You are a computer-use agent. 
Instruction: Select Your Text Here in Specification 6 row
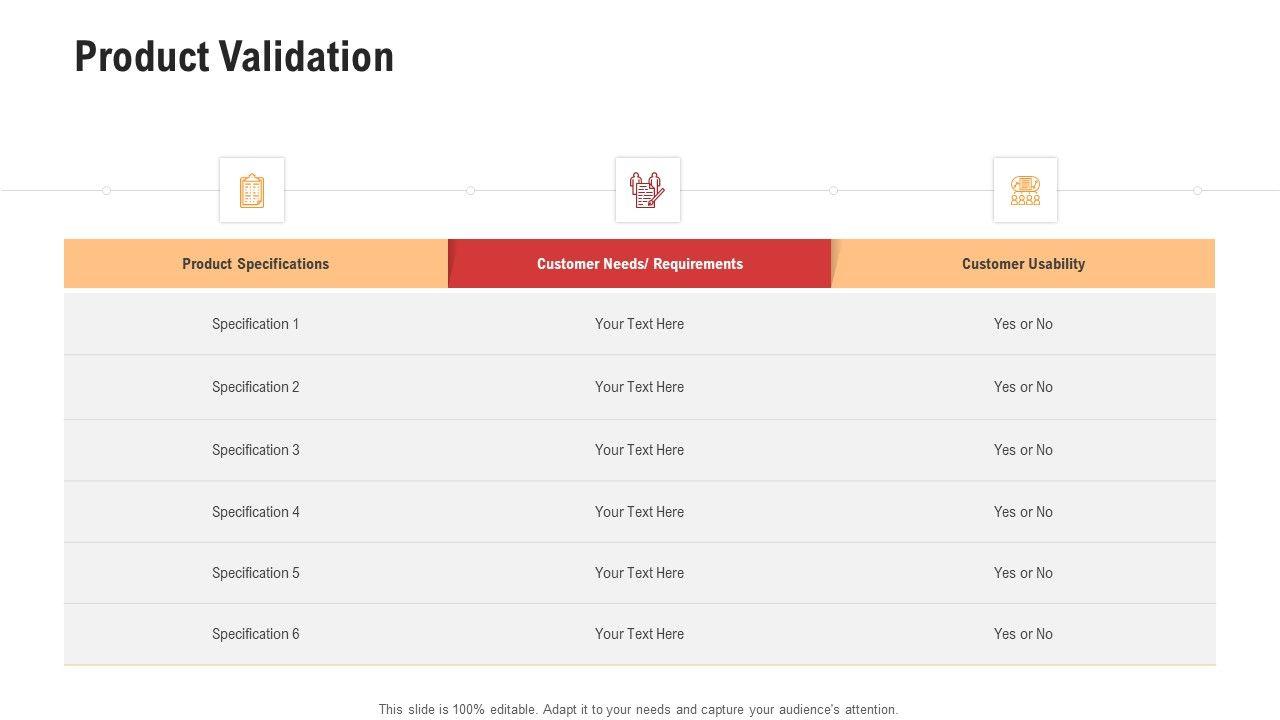tap(639, 634)
